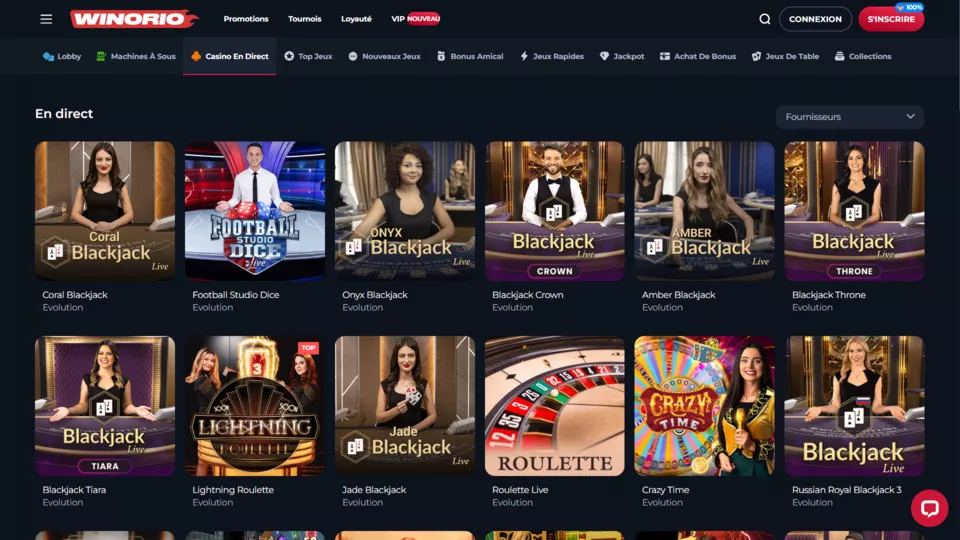The width and height of the screenshot is (960, 540).
Task: Click the Collections stack icon
Action: (839, 56)
